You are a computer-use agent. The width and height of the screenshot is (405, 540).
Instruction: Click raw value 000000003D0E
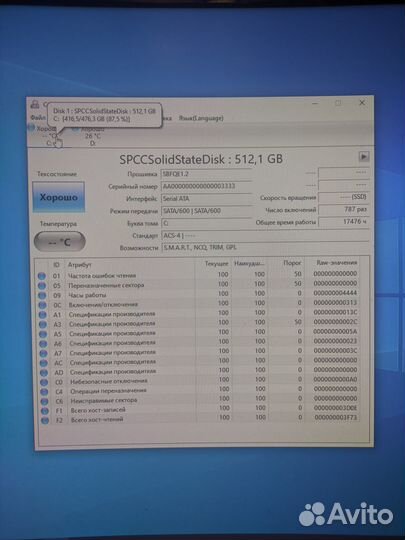336,408
